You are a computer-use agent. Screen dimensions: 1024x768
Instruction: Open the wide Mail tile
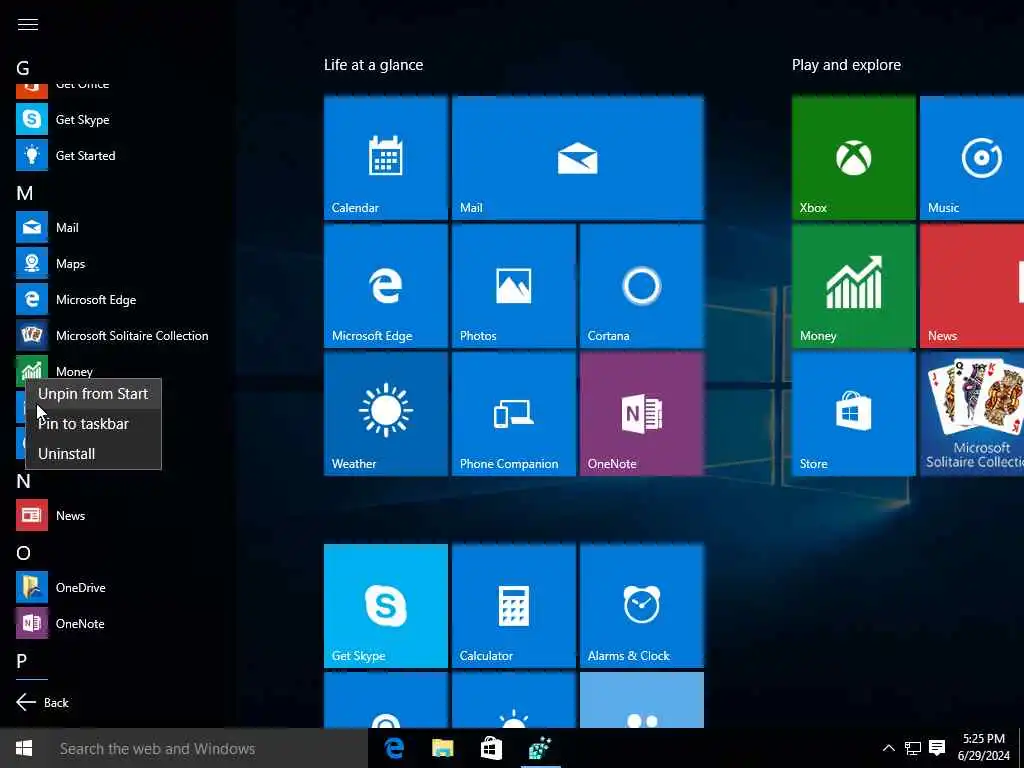(x=578, y=158)
